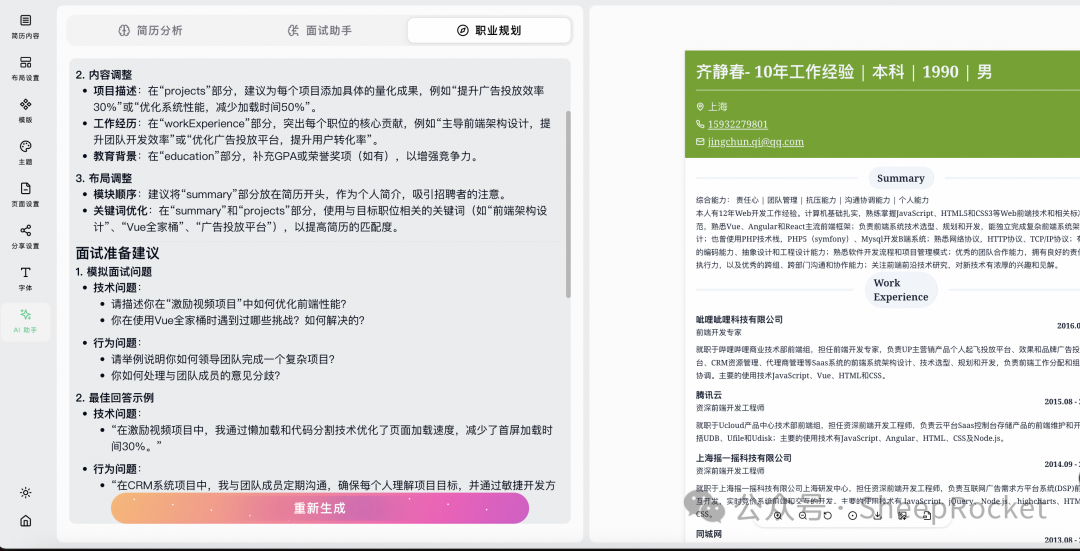Toggle the light/dark mode sun icon

[25, 492]
